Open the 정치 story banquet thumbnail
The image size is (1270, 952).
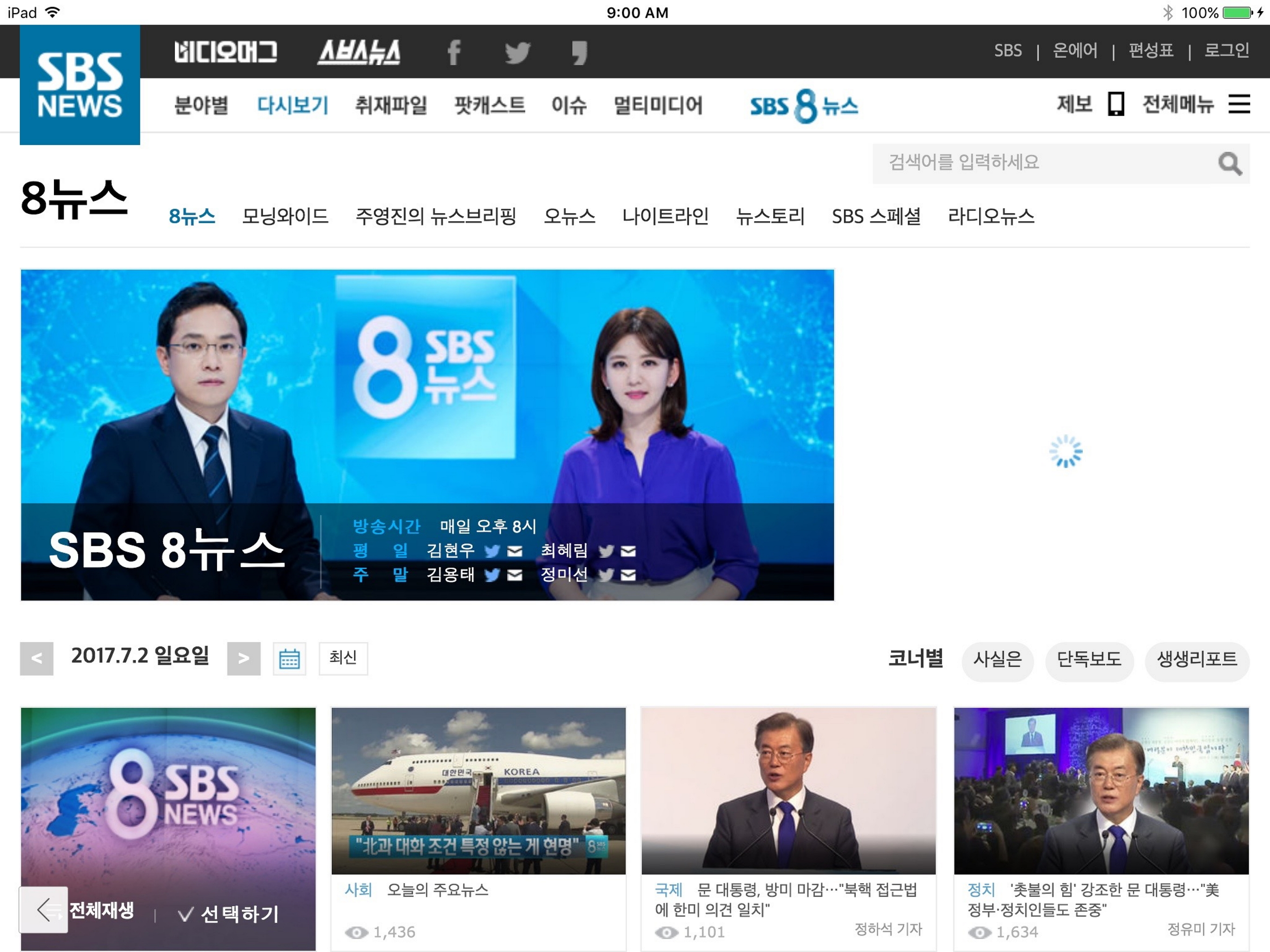point(1101,791)
